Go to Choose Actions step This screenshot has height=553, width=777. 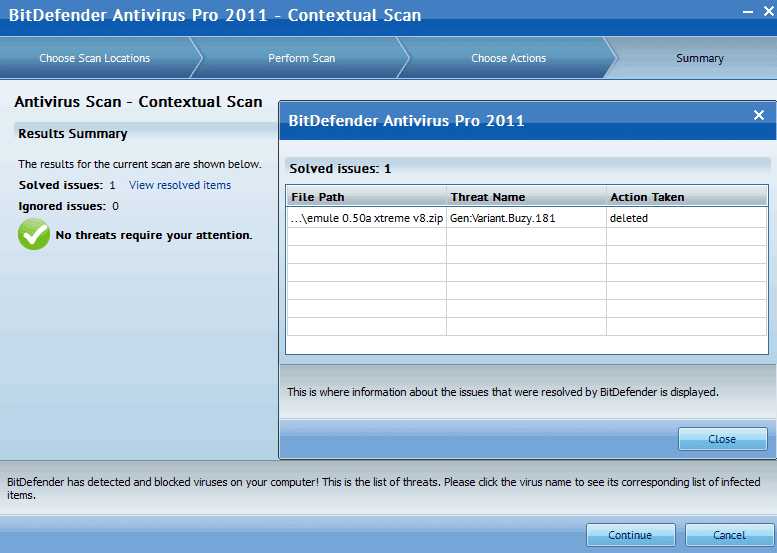(508, 58)
